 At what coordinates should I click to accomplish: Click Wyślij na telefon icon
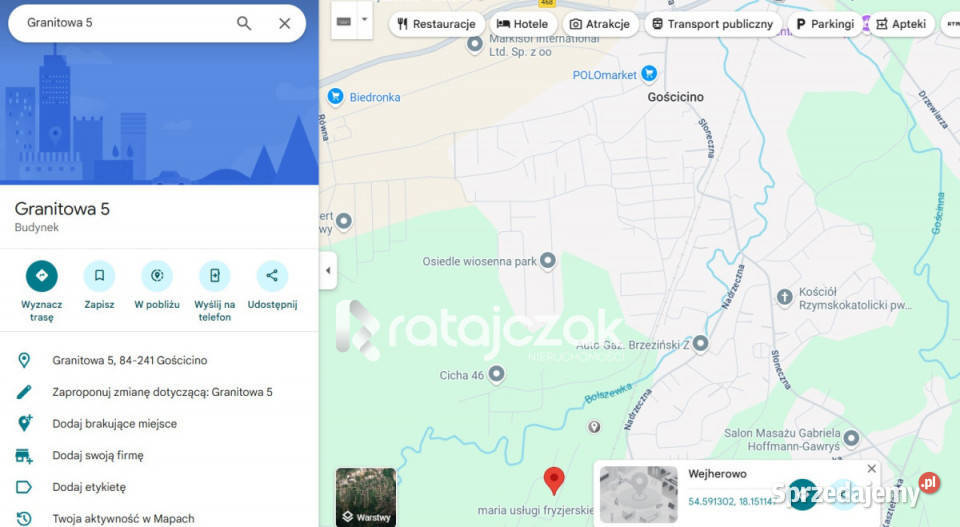[214, 276]
